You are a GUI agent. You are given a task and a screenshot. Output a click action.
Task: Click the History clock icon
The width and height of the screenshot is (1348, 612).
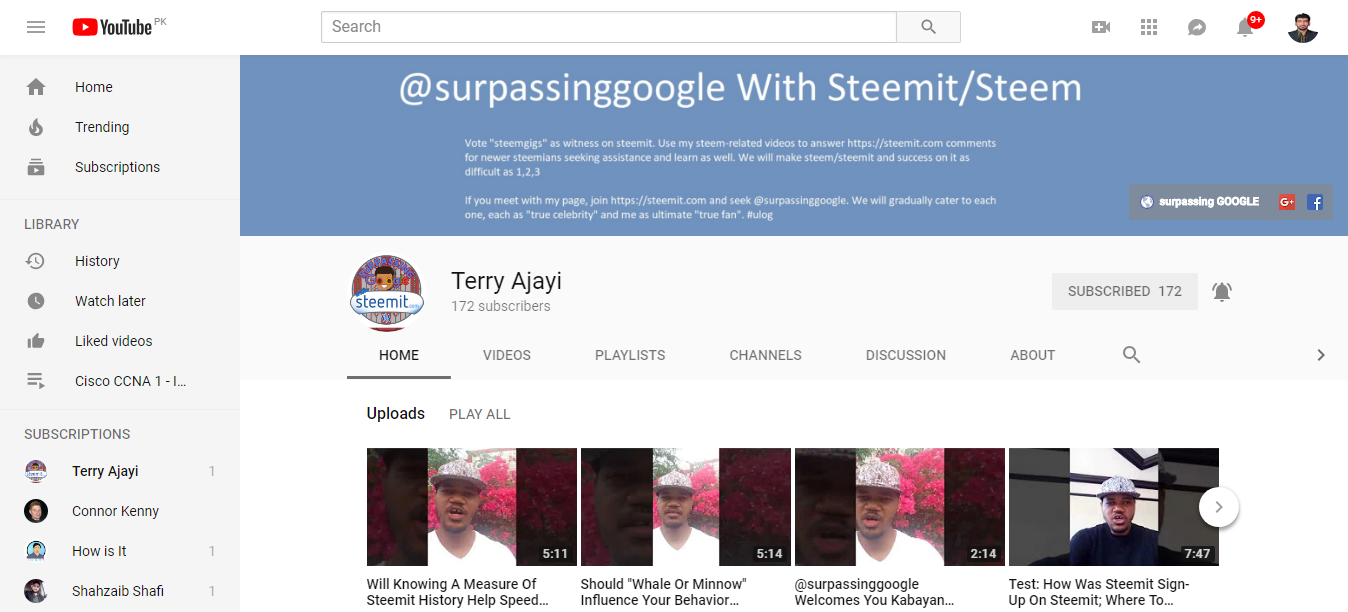tap(36, 261)
